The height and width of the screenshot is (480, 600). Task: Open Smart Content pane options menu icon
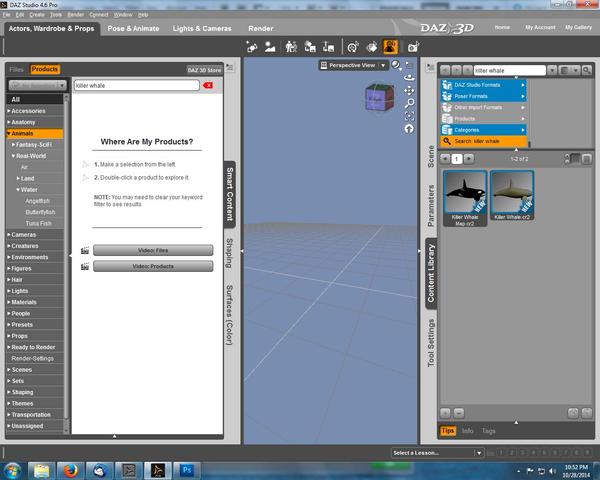click(x=230, y=67)
